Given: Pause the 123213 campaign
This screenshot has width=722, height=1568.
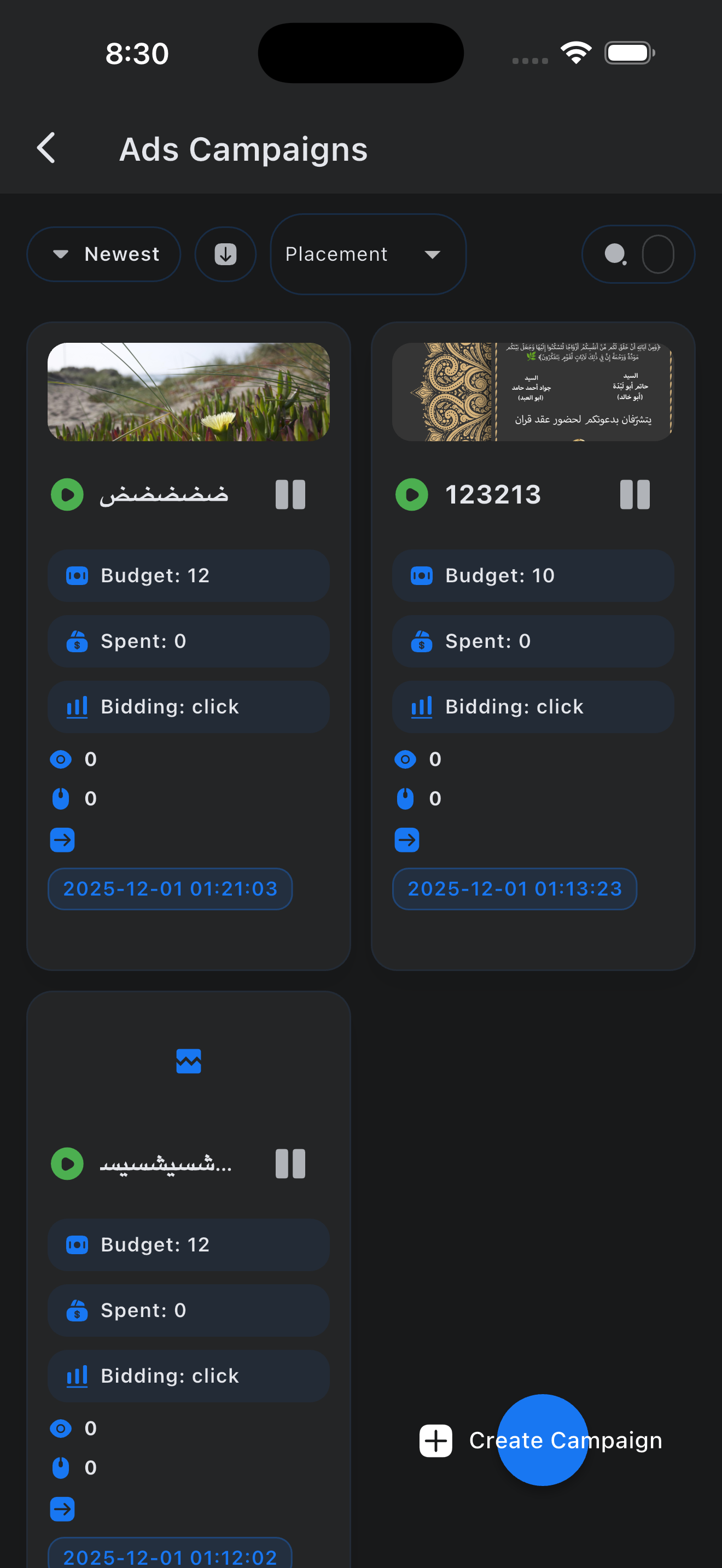Looking at the screenshot, I should 634,494.
